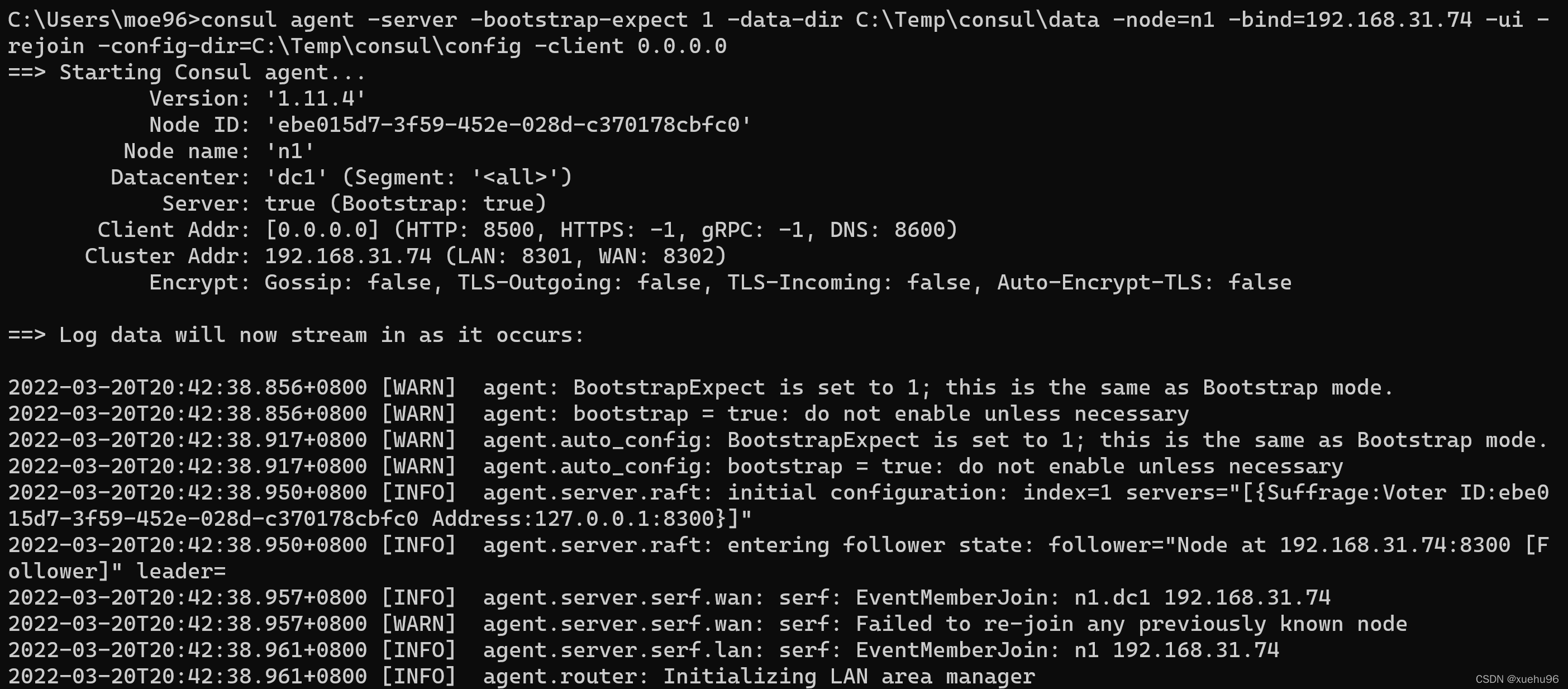Image resolution: width=1568 pixels, height=689 pixels.
Task: Click the "Starting Consul agent..." line
Action: 212,73
